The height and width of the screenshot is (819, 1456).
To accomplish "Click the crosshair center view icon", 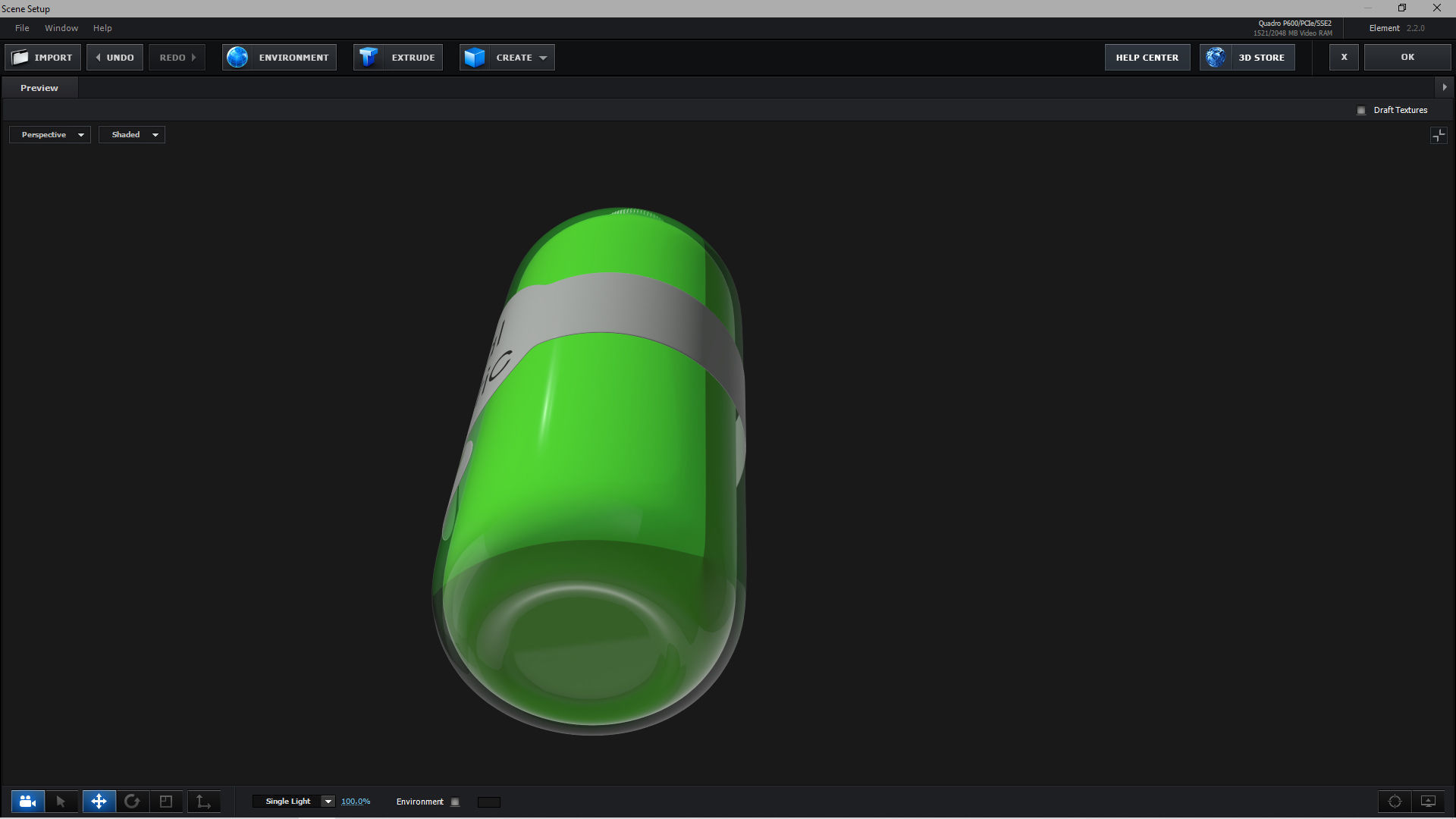I will (x=1395, y=802).
